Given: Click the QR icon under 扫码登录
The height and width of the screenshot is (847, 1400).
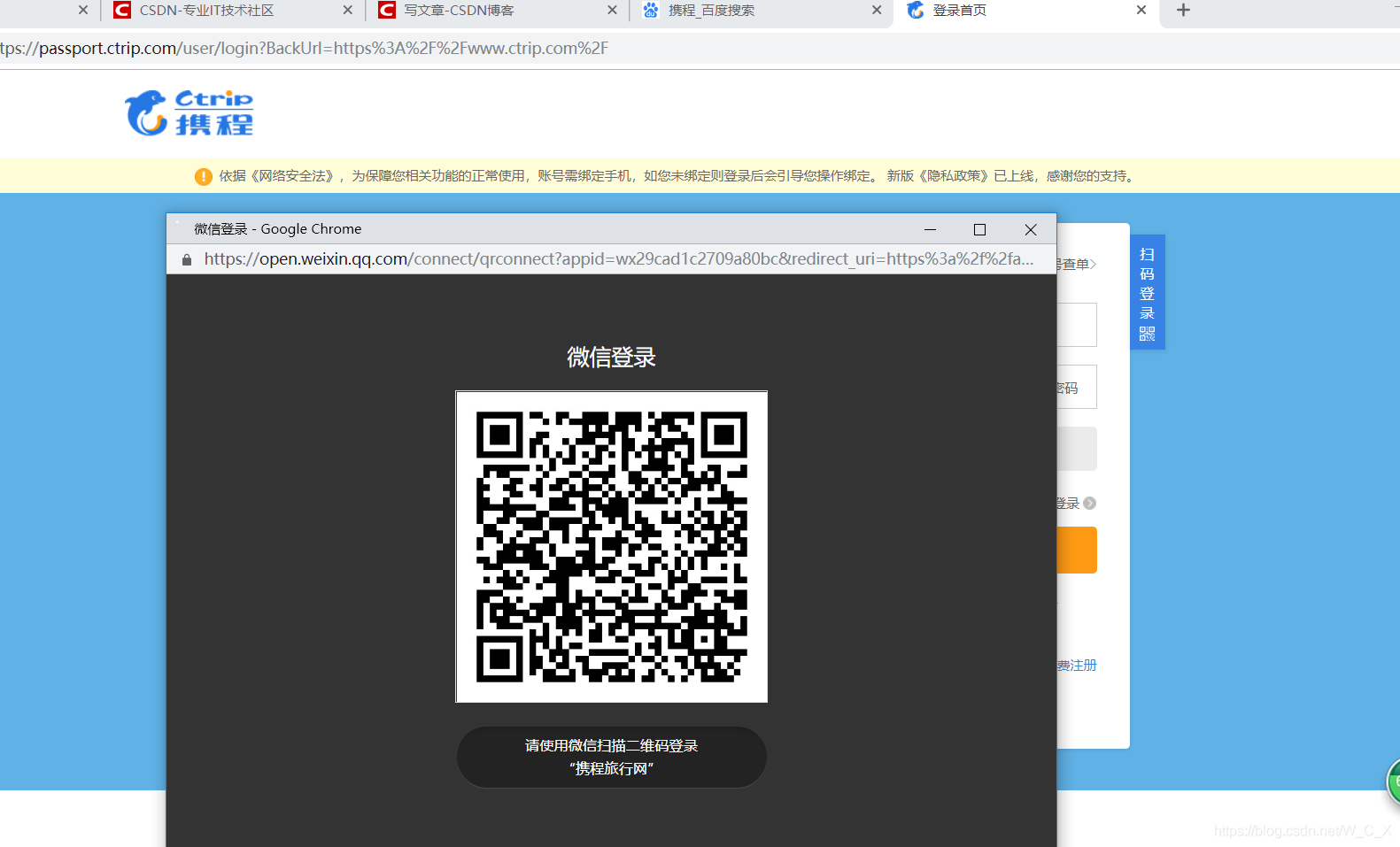Looking at the screenshot, I should 1148,334.
